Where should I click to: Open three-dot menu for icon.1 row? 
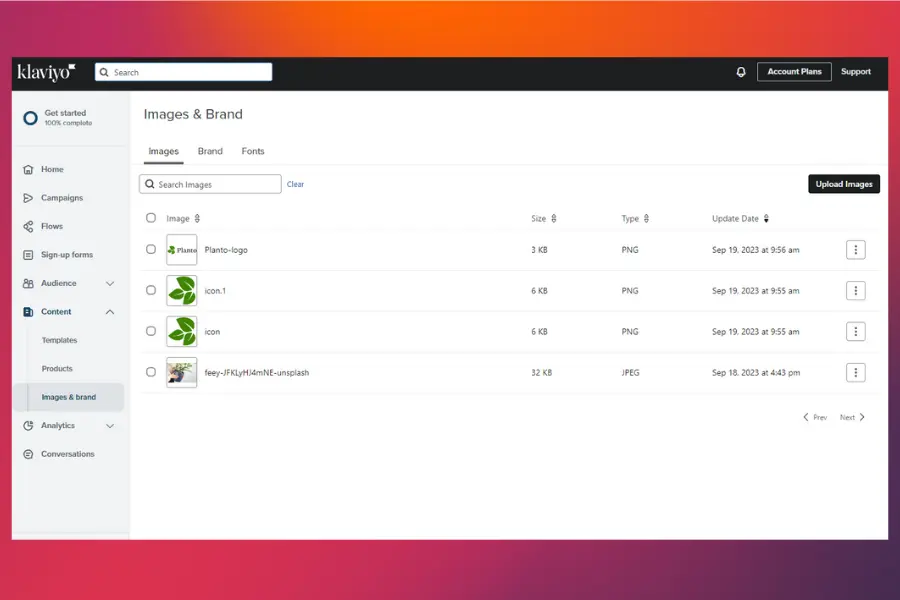pos(855,291)
